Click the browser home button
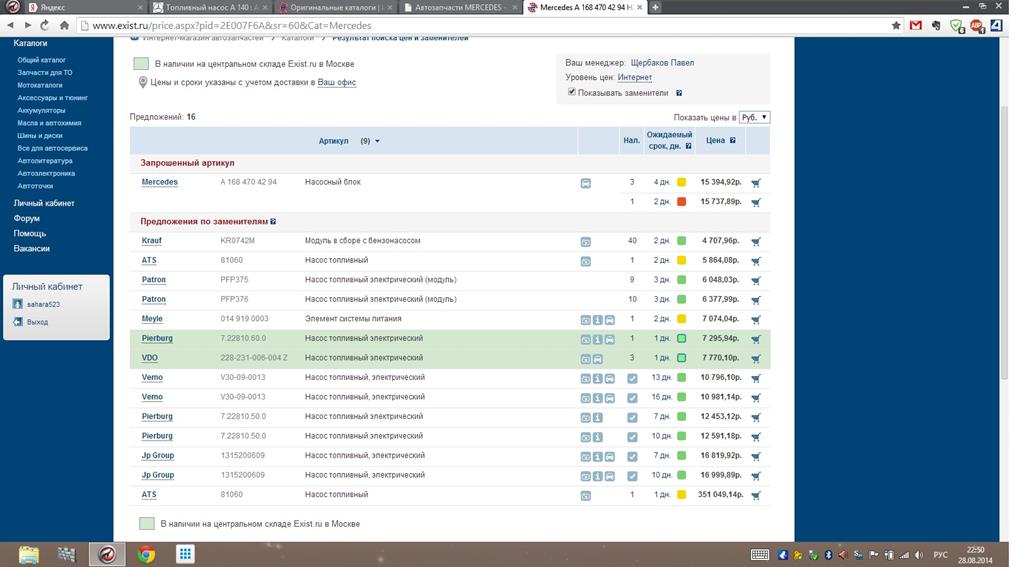Viewport: 1024px width, 567px height. (64, 25)
